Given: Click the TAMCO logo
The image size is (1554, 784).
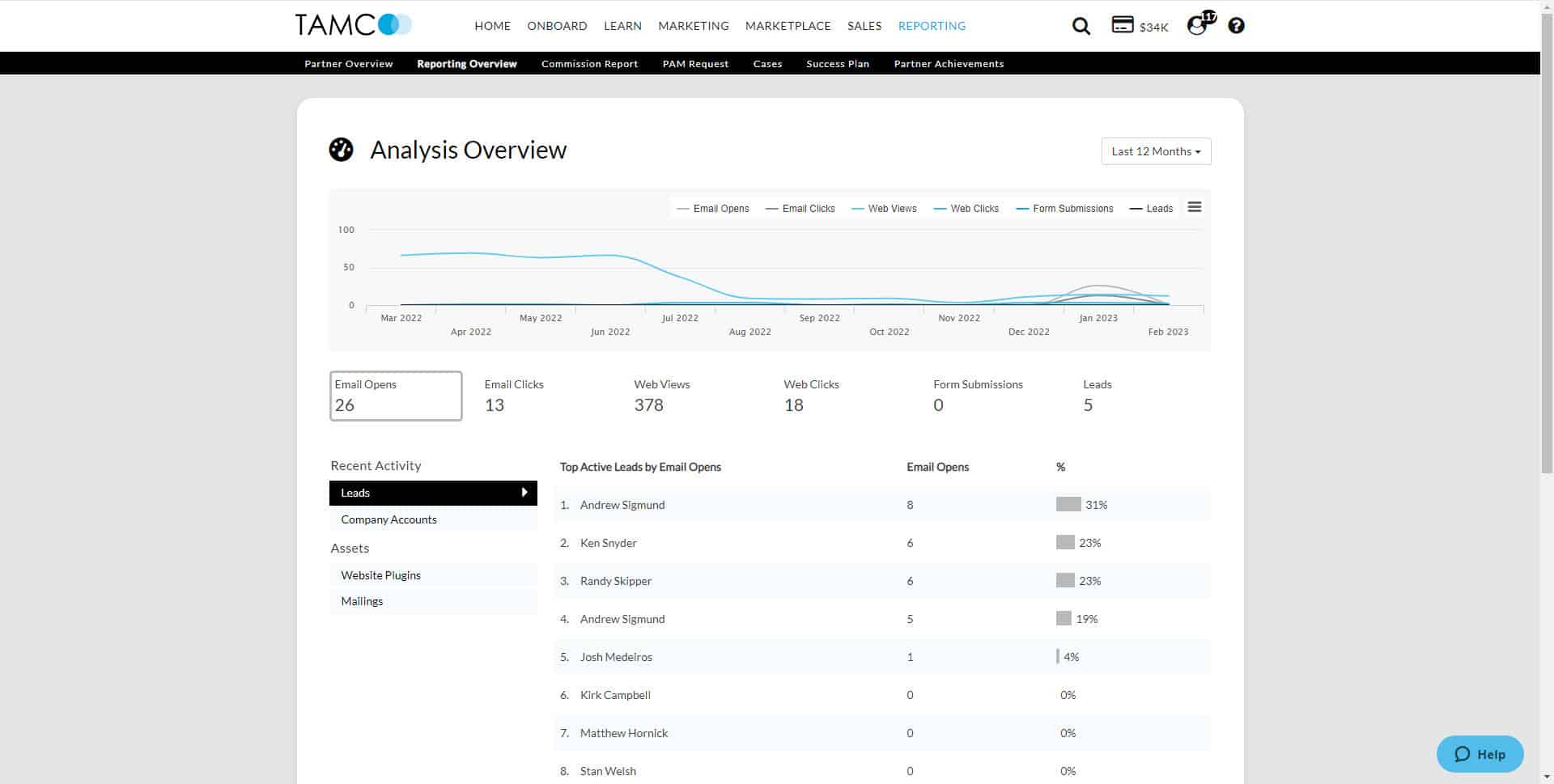Looking at the screenshot, I should [353, 25].
